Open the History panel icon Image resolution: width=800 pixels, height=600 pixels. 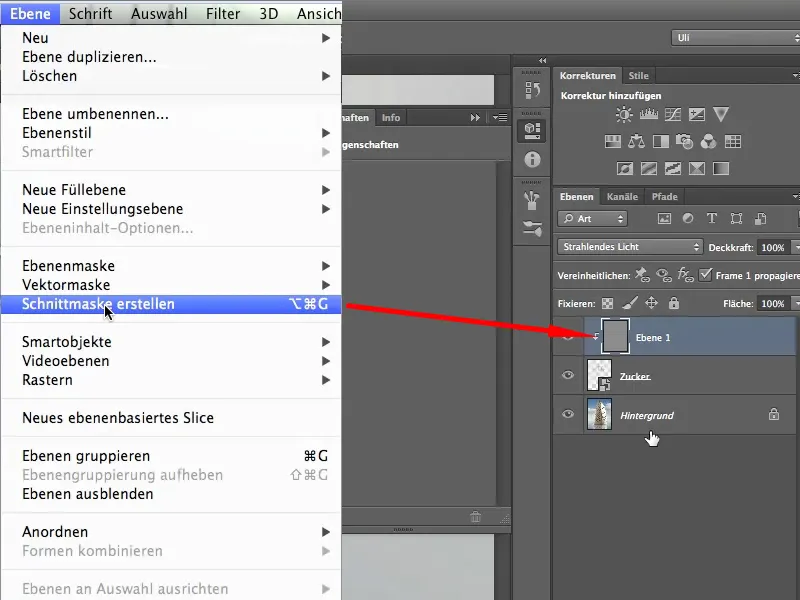532,90
